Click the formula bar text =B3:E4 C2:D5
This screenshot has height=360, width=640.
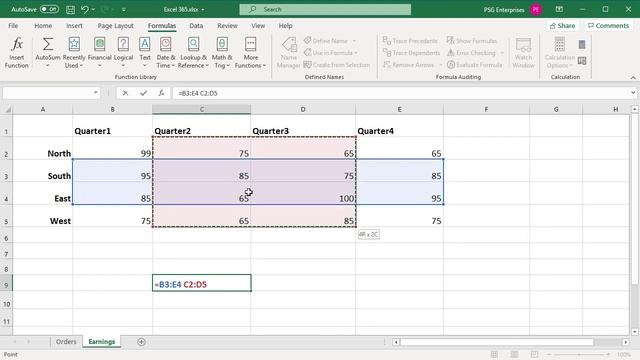pyautogui.click(x=198, y=93)
